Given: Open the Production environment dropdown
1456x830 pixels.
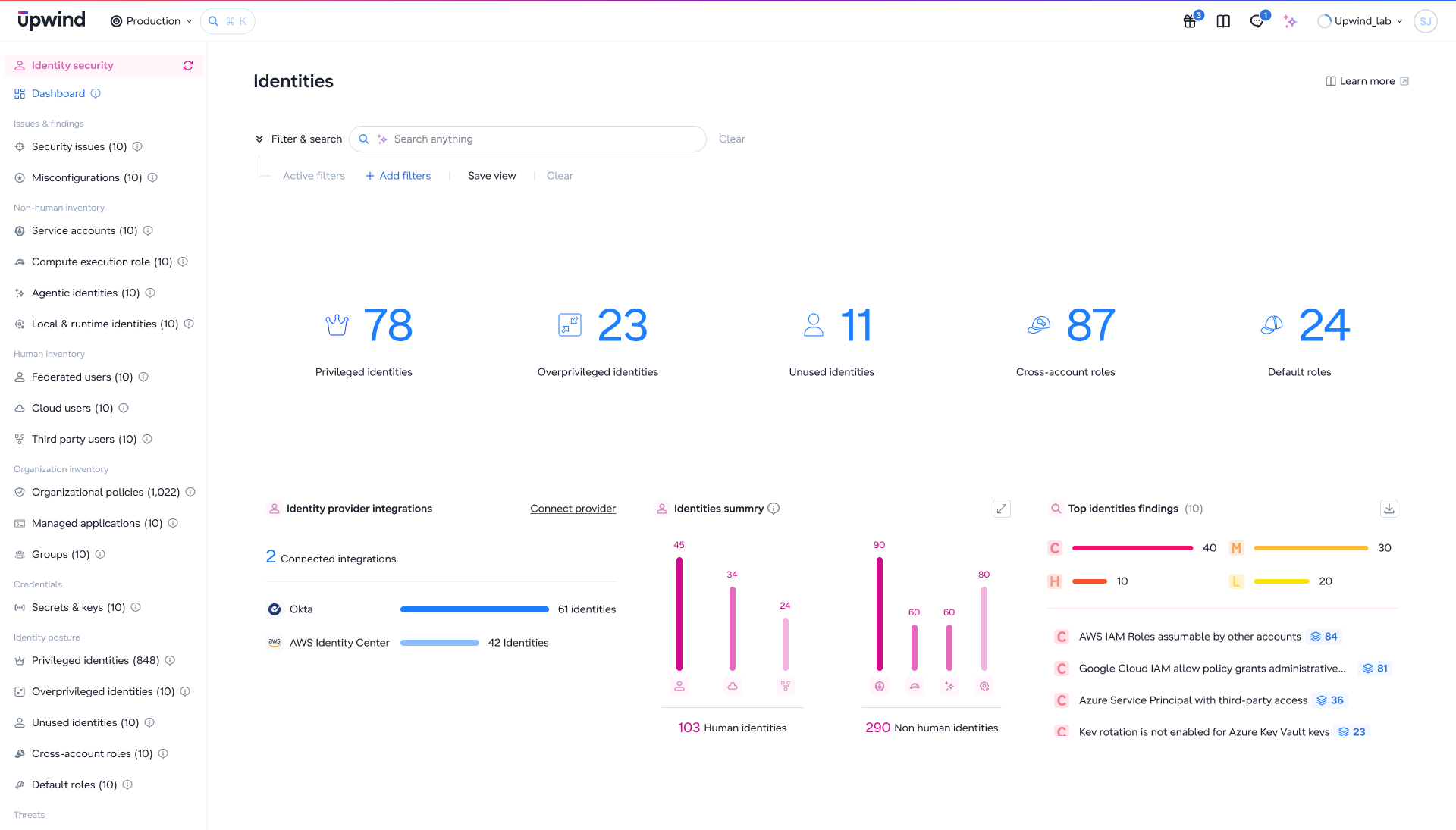Looking at the screenshot, I should point(152,21).
